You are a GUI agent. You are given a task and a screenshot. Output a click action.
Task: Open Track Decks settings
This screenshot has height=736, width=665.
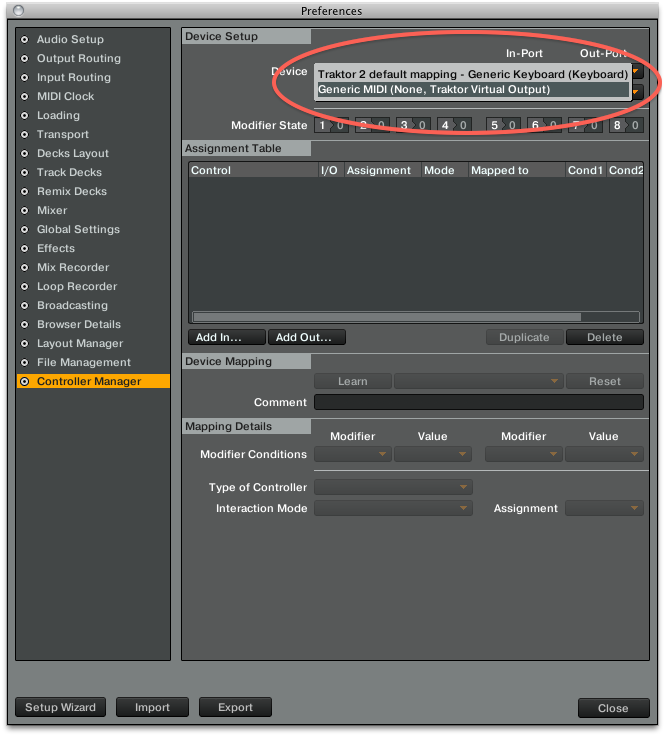click(93, 172)
